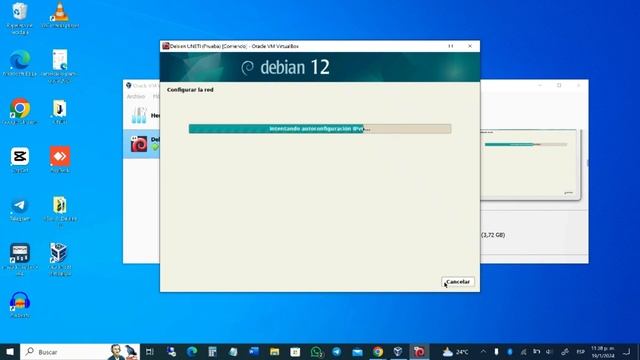The height and width of the screenshot is (360, 640).
Task: Open File Explorer from the taskbar
Action: [274, 351]
